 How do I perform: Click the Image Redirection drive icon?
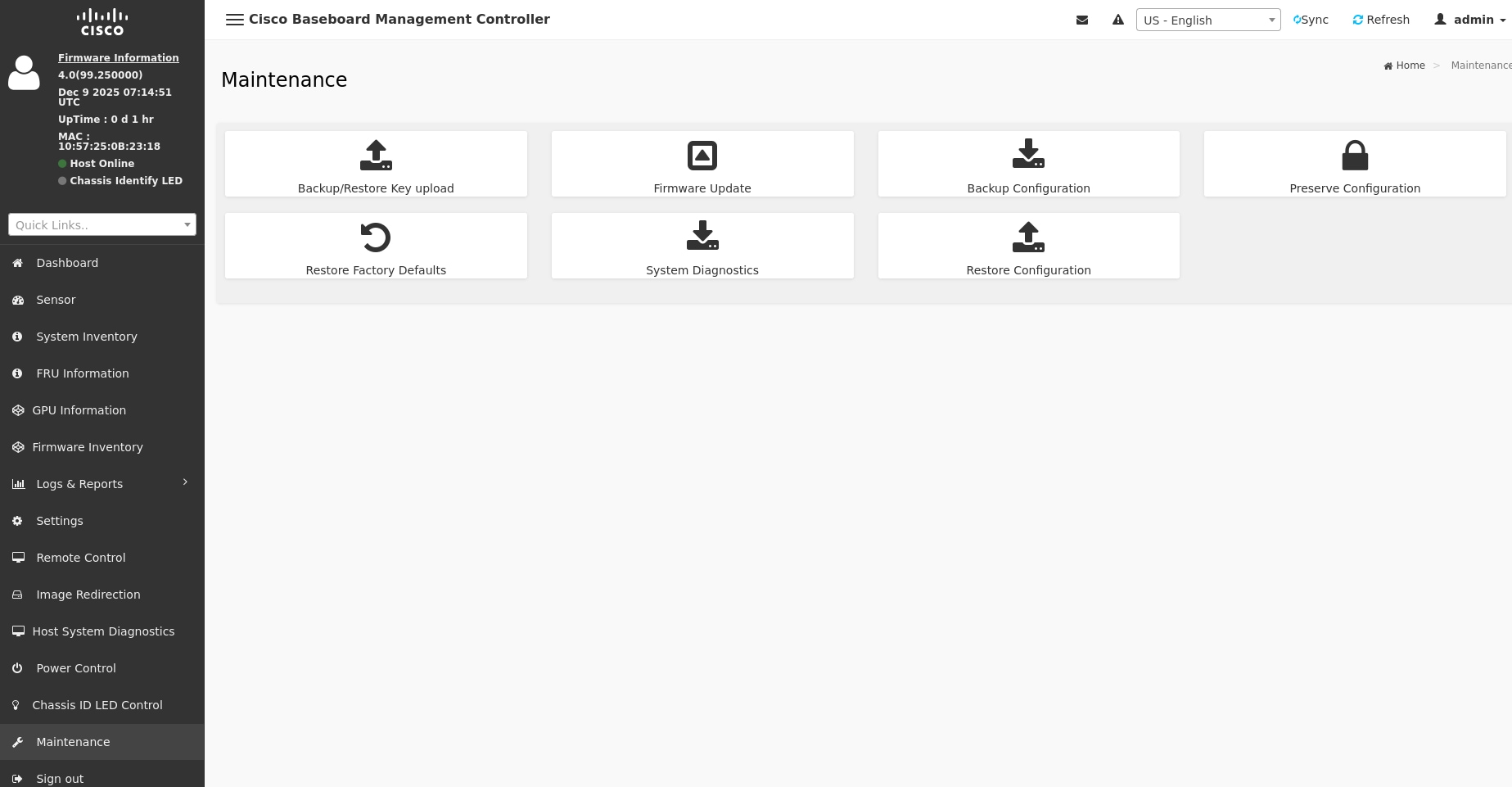pos(17,595)
